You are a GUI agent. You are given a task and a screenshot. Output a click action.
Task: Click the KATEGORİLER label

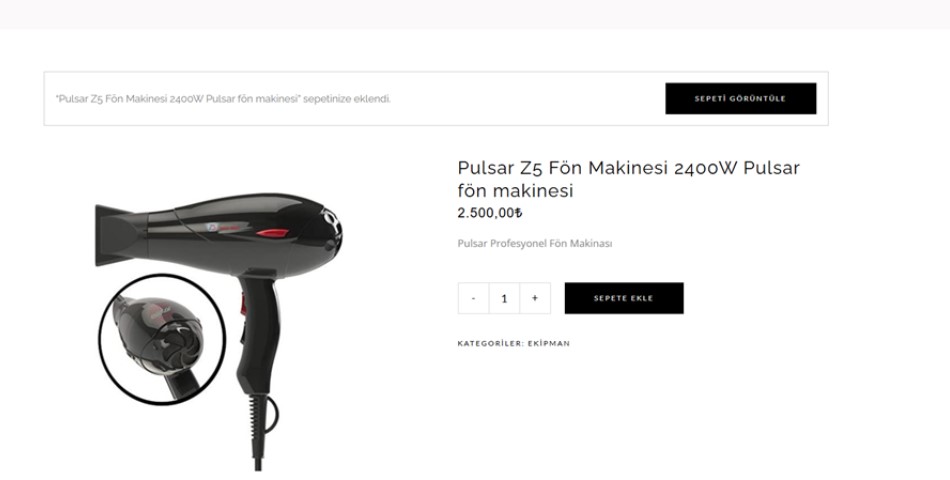[491, 343]
